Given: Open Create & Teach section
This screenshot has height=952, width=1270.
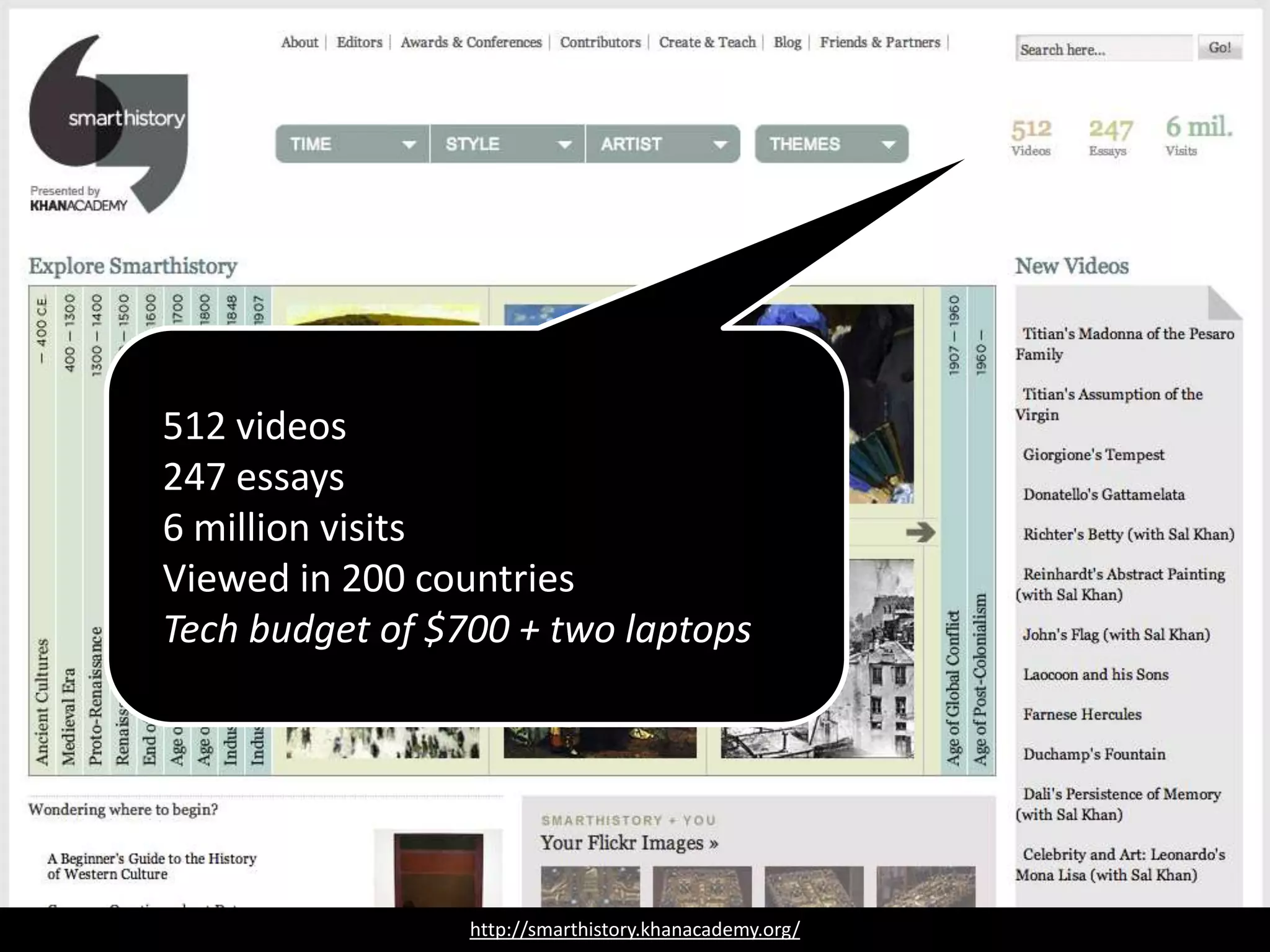Looking at the screenshot, I should click(708, 42).
